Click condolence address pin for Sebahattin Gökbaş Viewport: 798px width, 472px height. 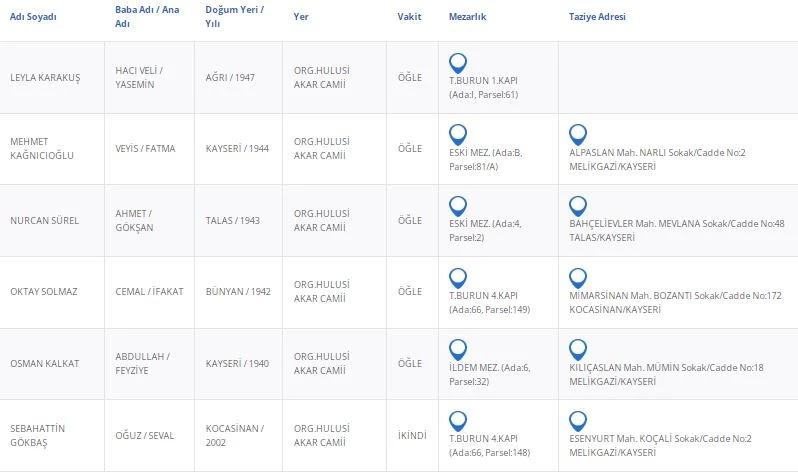(577, 421)
